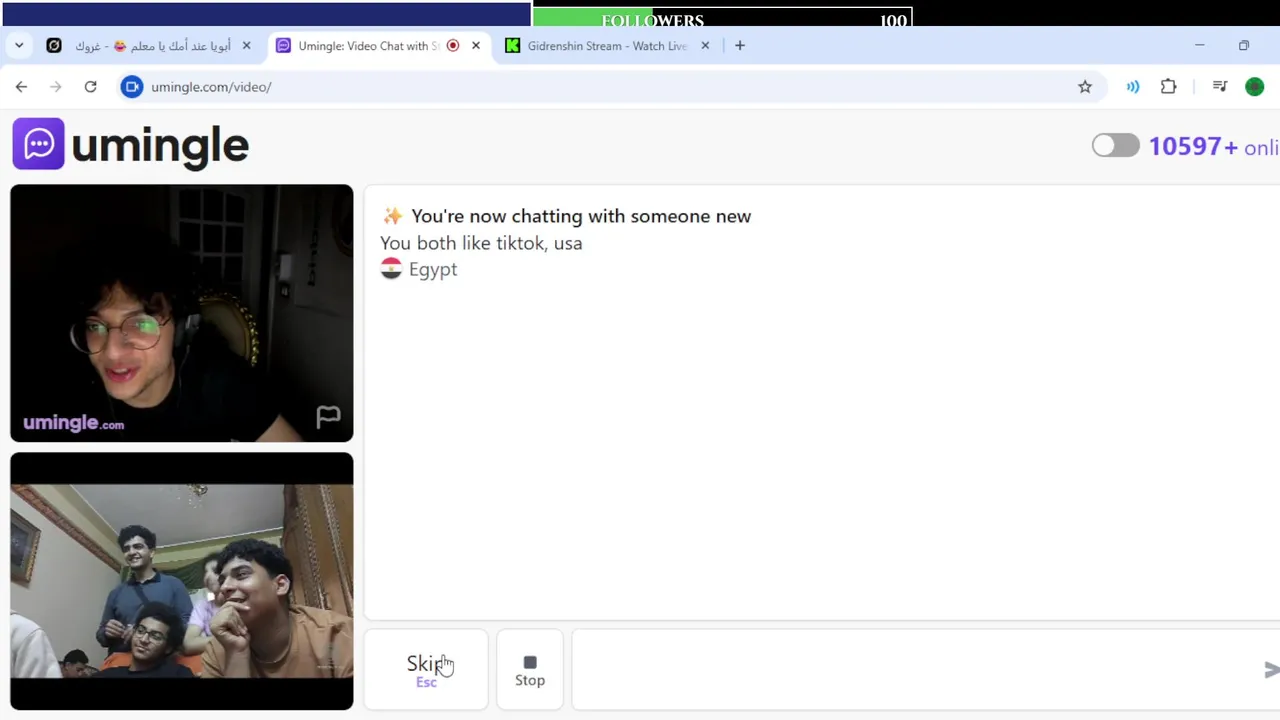This screenshot has width=1280, height=720.
Task: Send message with the arrow icon
Action: point(1271,670)
